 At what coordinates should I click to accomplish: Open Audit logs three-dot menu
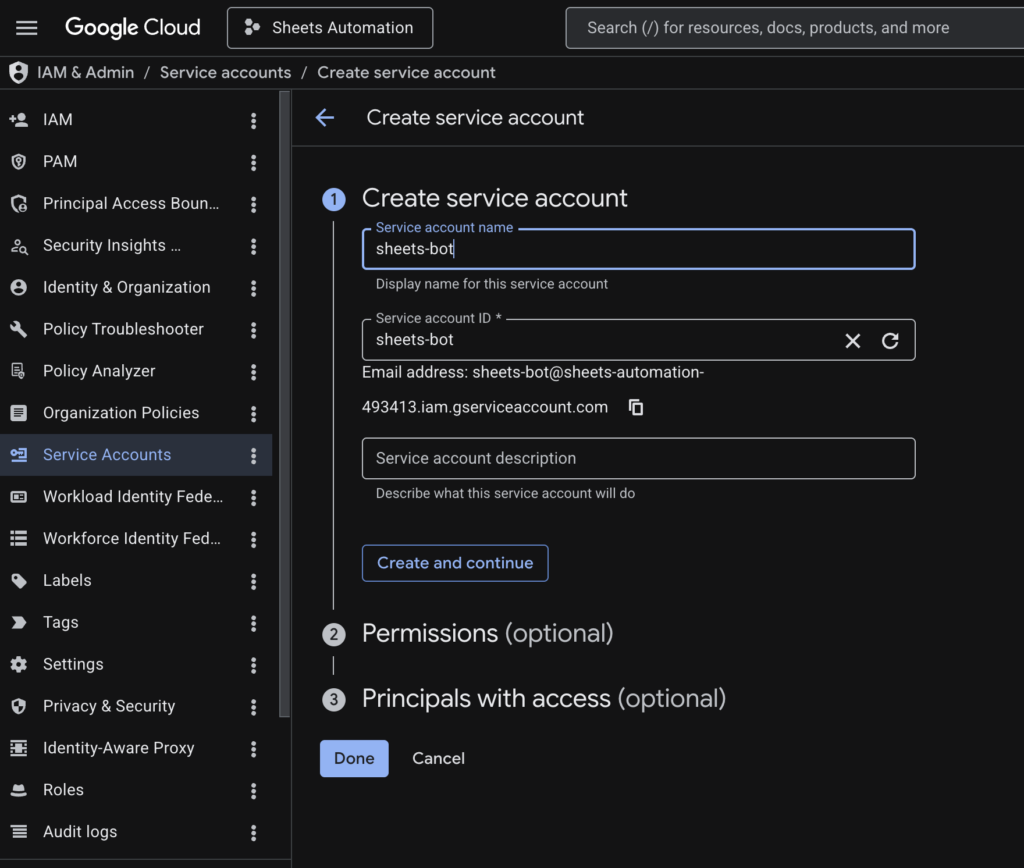click(x=253, y=832)
